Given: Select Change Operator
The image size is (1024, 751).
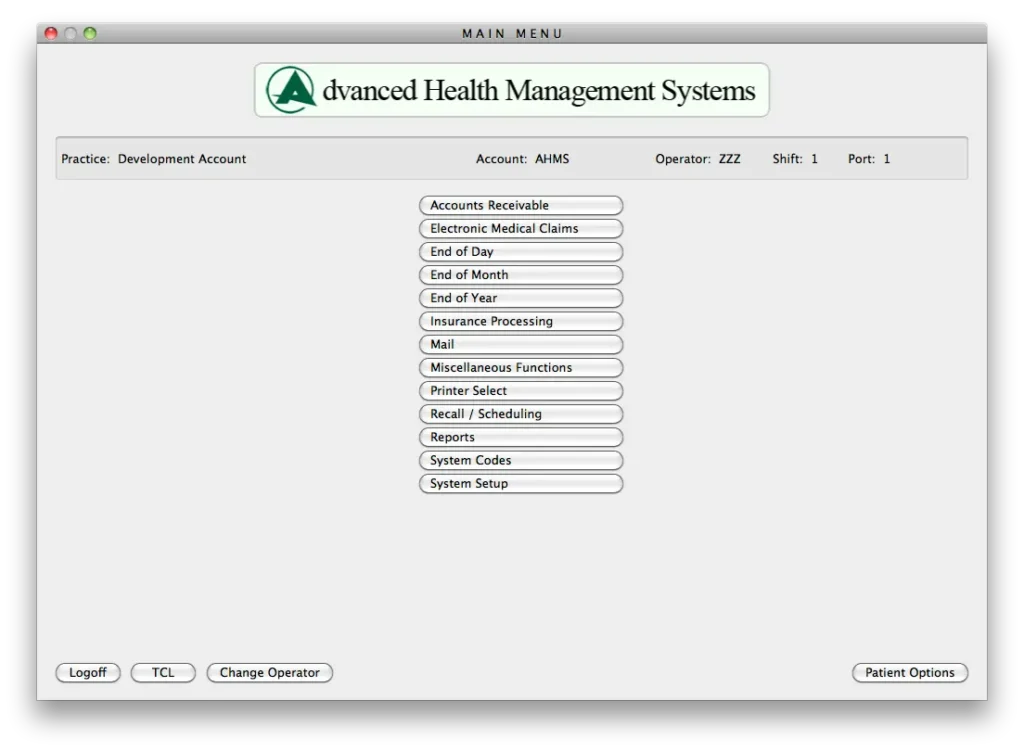Looking at the screenshot, I should point(269,672).
